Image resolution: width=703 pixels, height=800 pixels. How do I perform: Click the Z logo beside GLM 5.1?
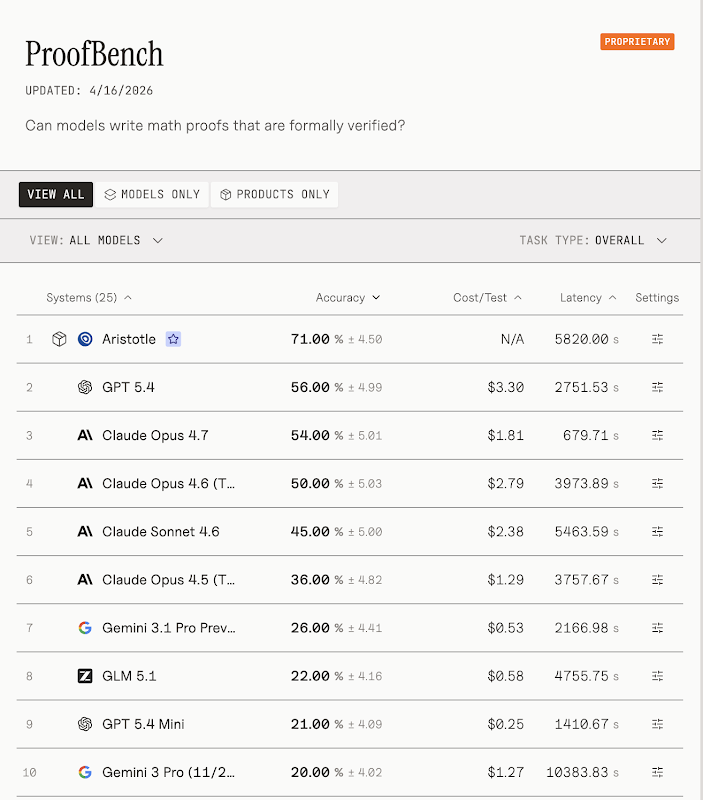tap(85, 676)
